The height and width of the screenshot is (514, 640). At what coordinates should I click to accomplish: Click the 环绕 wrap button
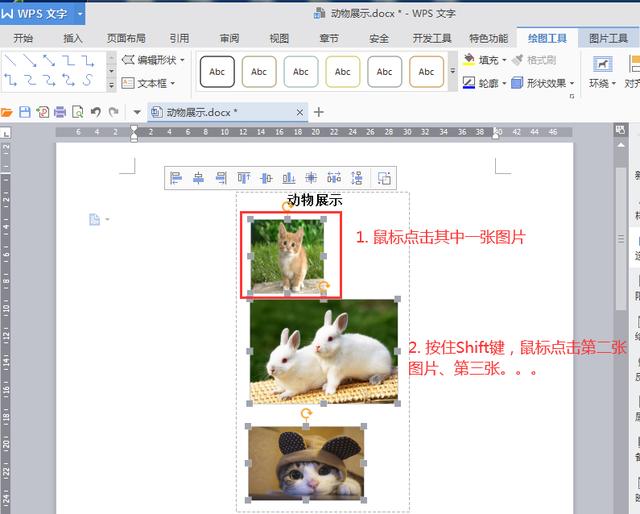click(x=602, y=72)
